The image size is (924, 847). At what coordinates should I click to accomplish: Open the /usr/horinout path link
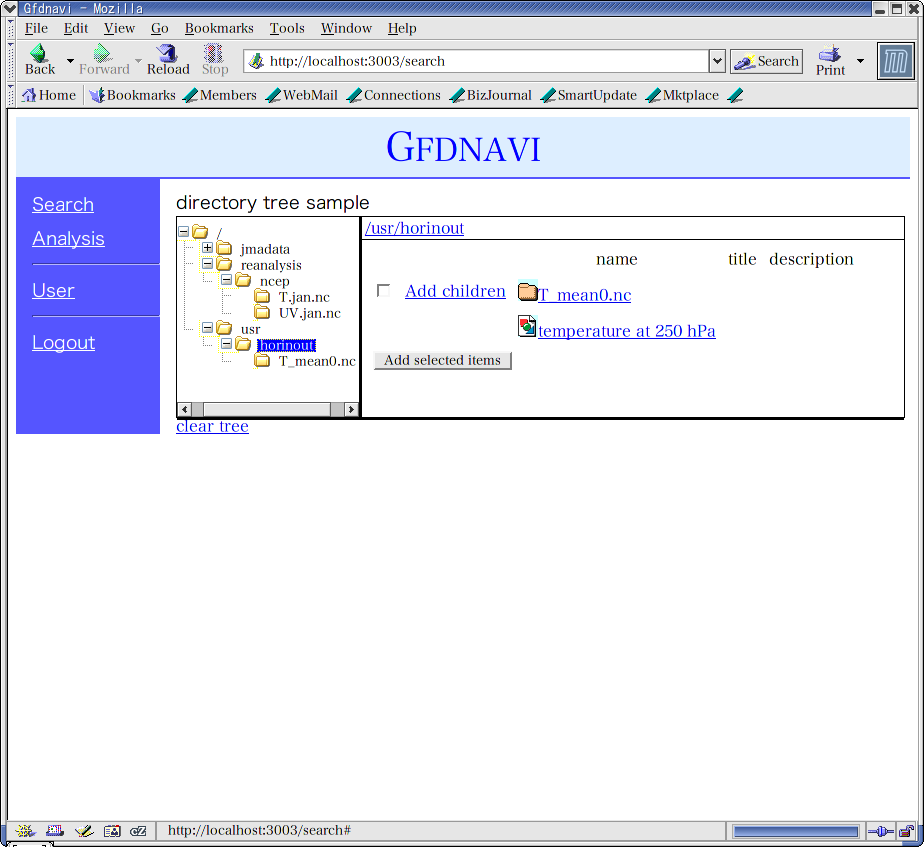coord(414,228)
